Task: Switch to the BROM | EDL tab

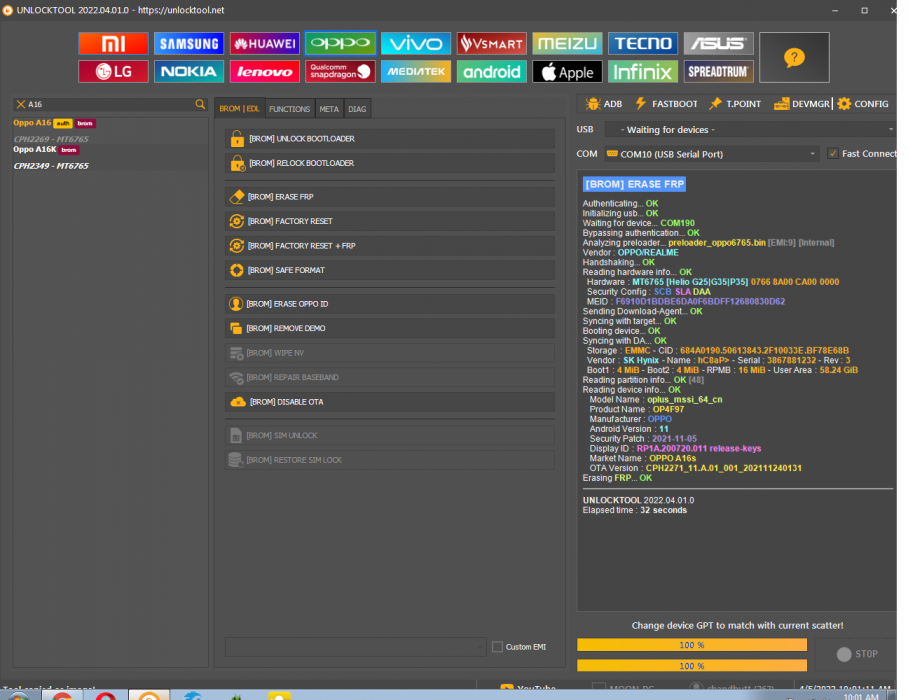Action: tap(239, 109)
